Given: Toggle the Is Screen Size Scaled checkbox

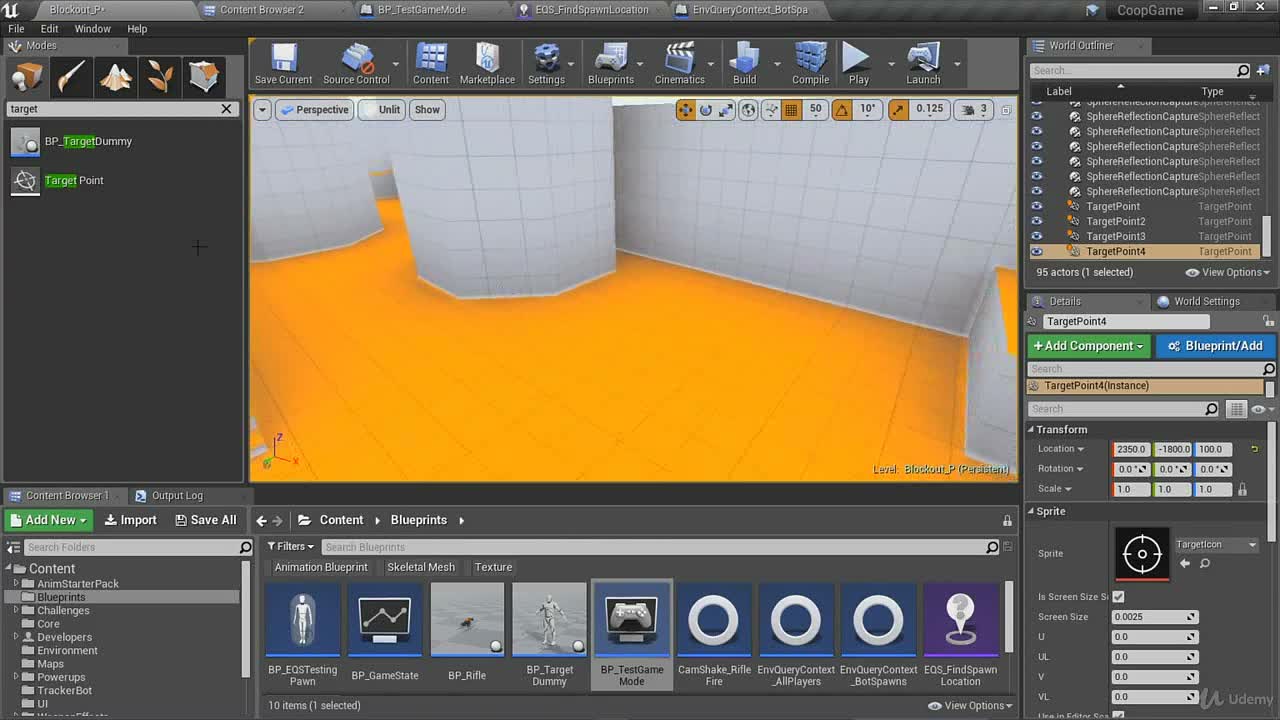Looking at the screenshot, I should 1118,597.
